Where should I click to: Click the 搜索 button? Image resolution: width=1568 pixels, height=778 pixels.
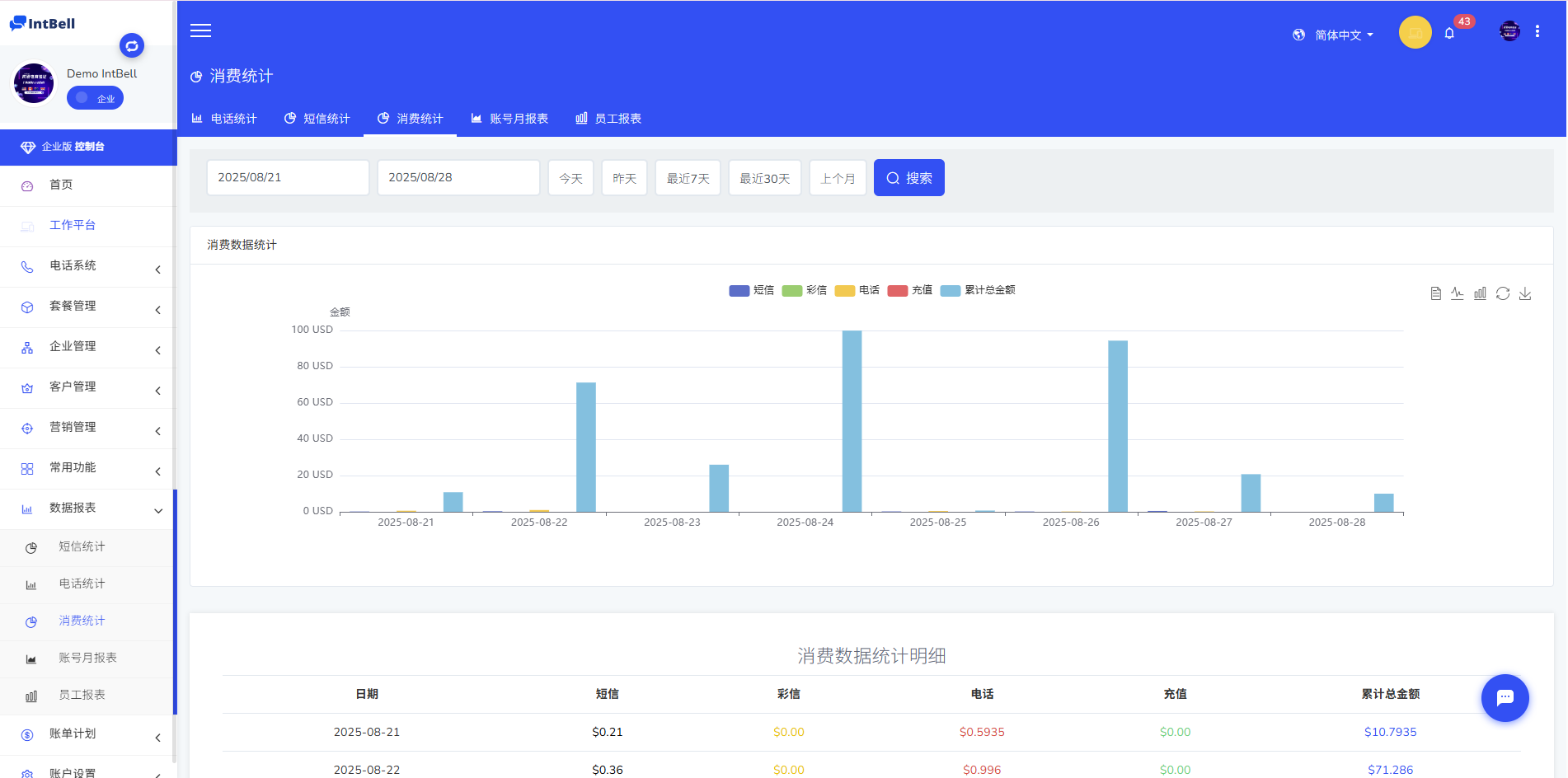908,178
